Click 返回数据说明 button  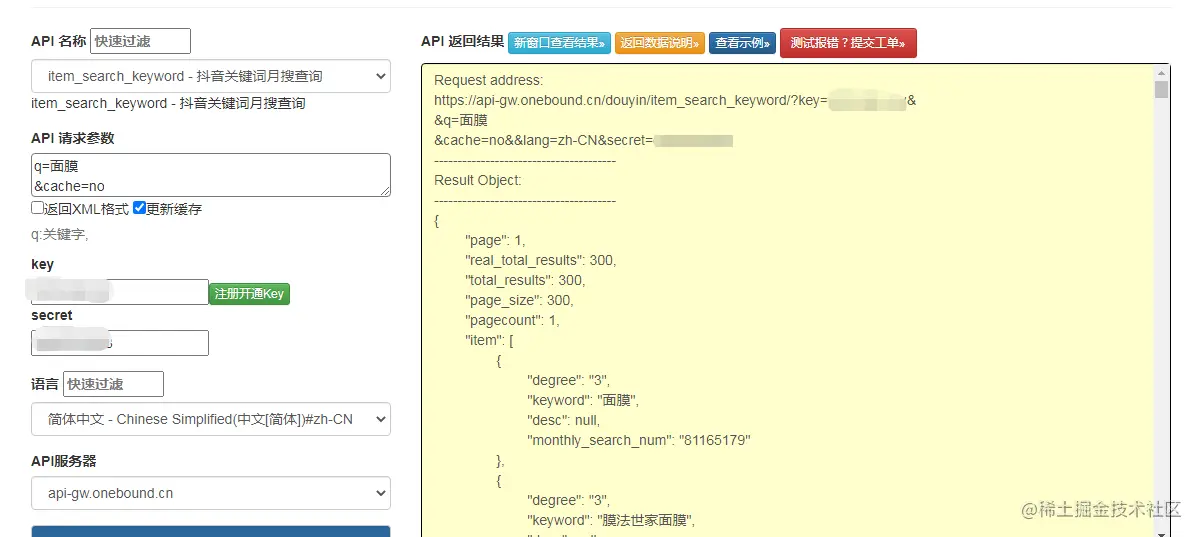click(660, 43)
